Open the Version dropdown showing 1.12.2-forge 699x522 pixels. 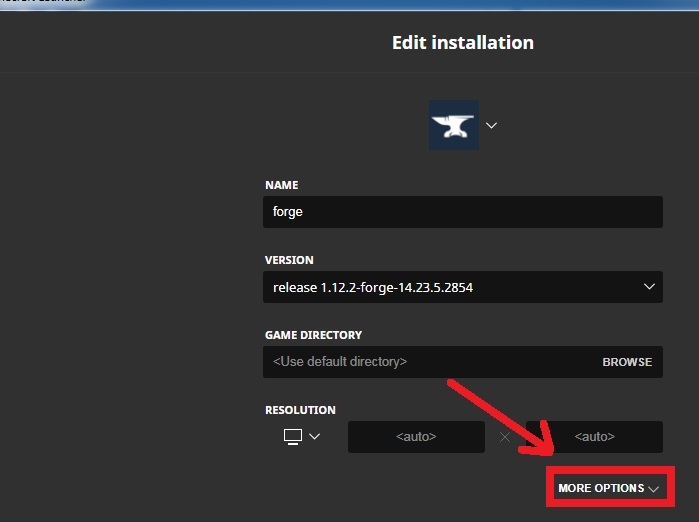tap(463, 287)
